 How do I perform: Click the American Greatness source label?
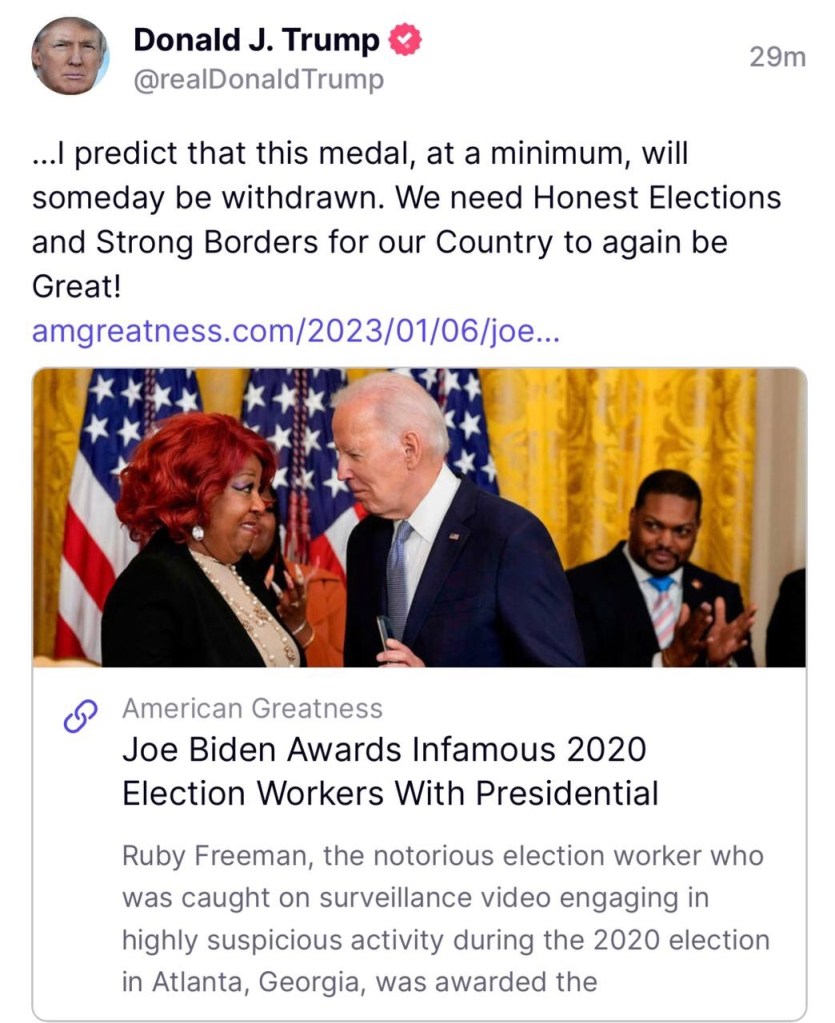click(252, 709)
